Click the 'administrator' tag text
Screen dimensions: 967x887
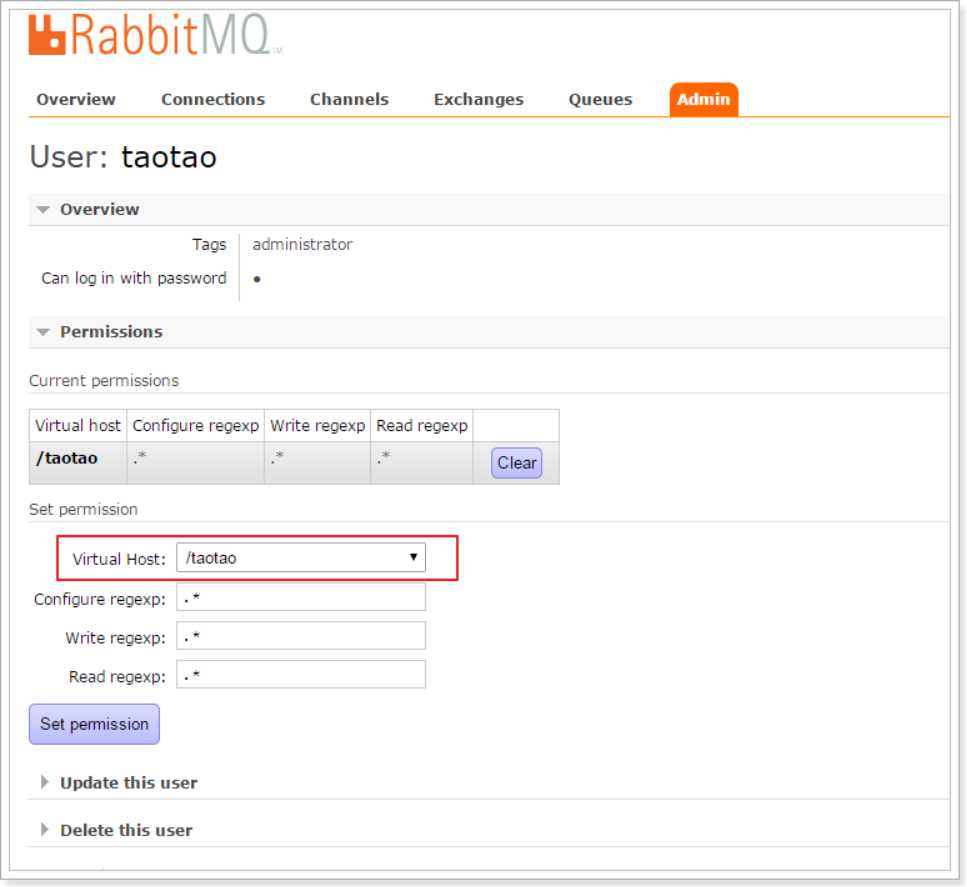(x=302, y=244)
